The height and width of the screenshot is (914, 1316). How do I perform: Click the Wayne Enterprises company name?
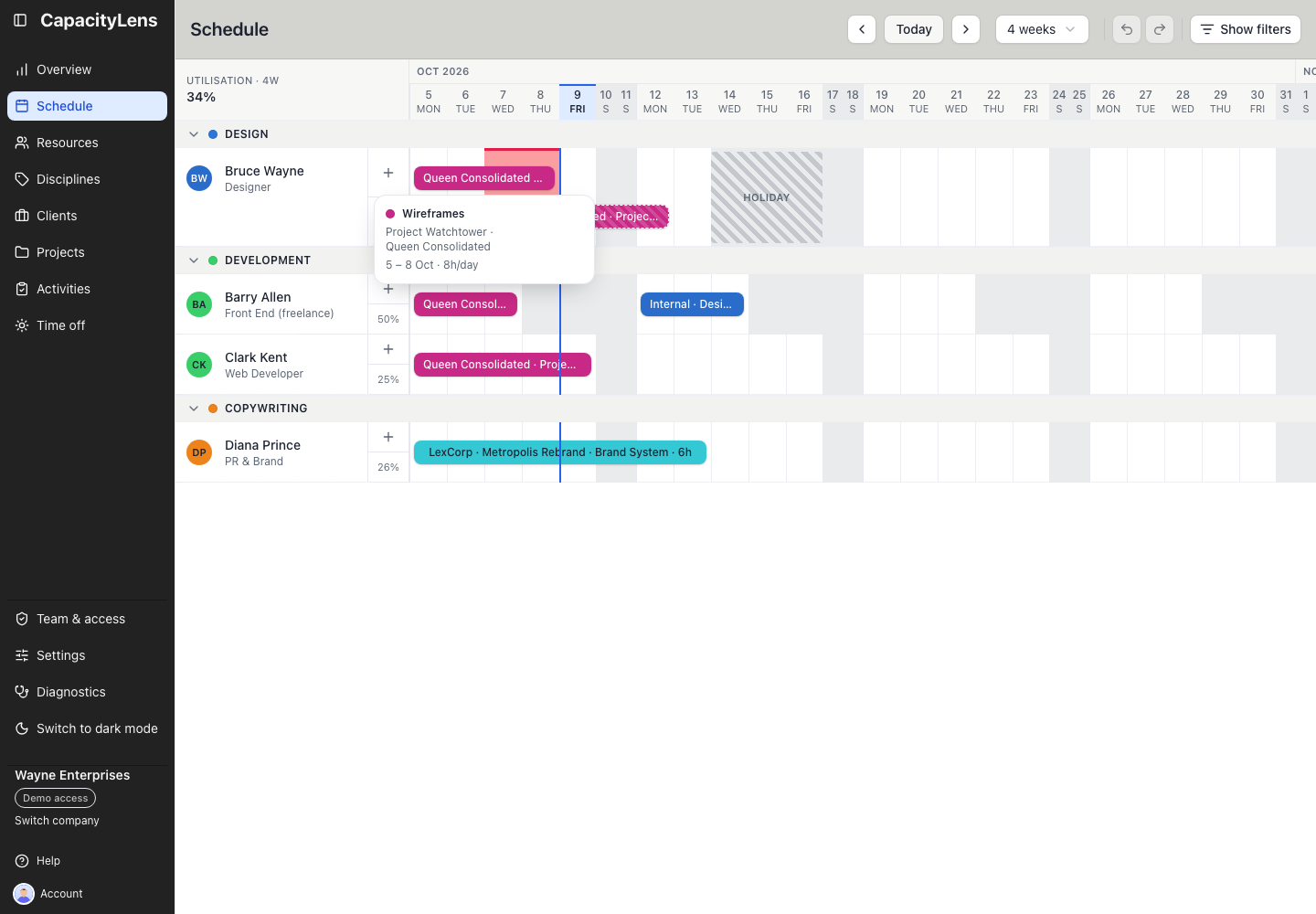pyautogui.click(x=72, y=775)
